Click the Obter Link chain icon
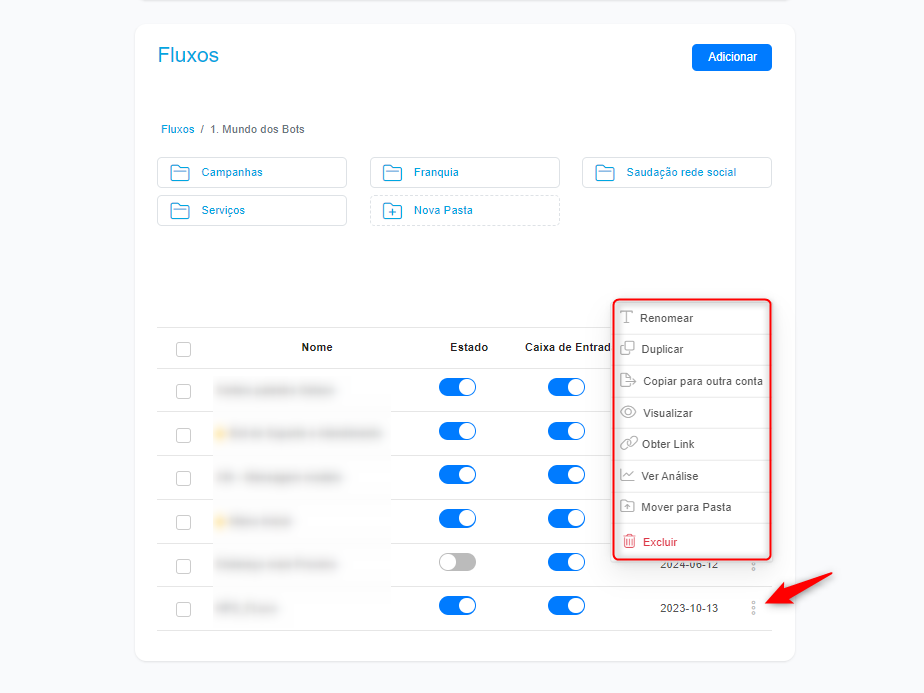924x693 pixels. (628, 443)
